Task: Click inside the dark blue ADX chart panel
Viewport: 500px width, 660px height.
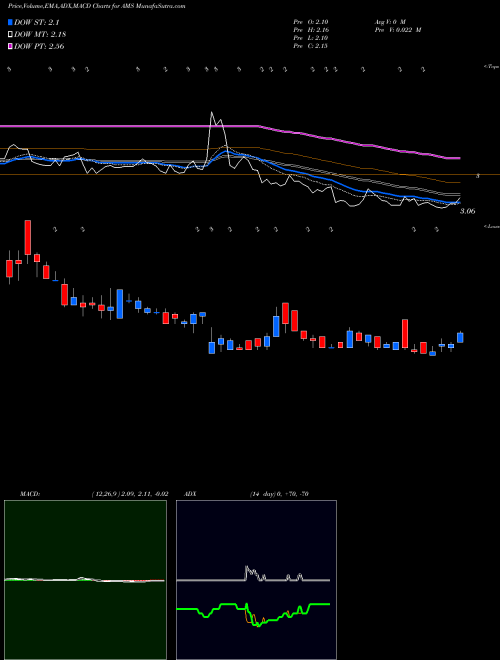Action: [x=256, y=580]
